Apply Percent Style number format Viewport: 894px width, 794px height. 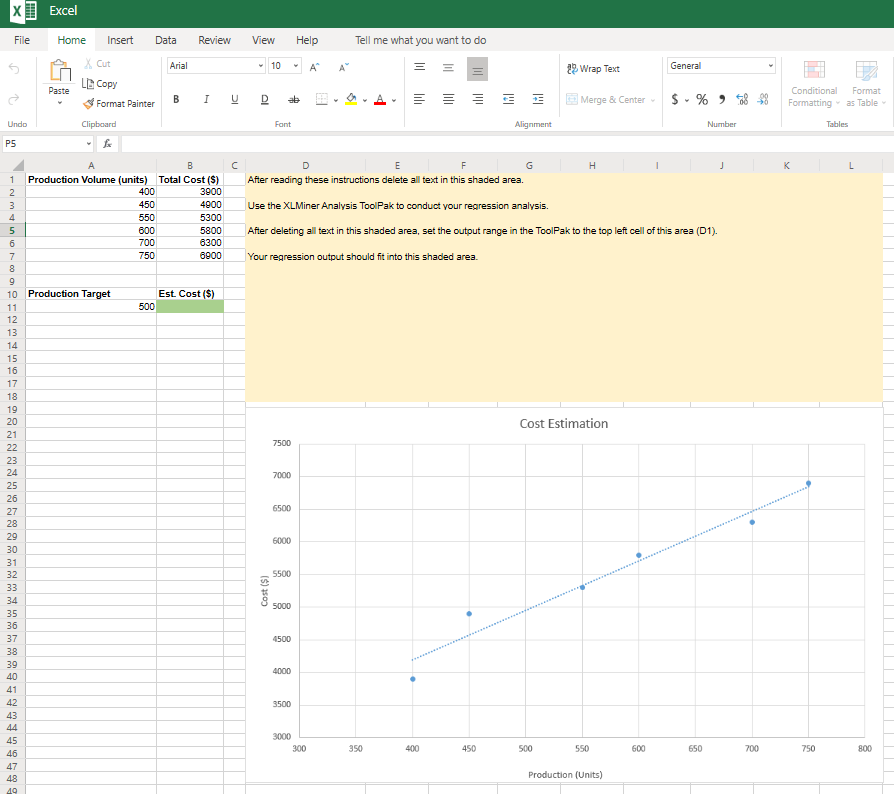[702, 100]
